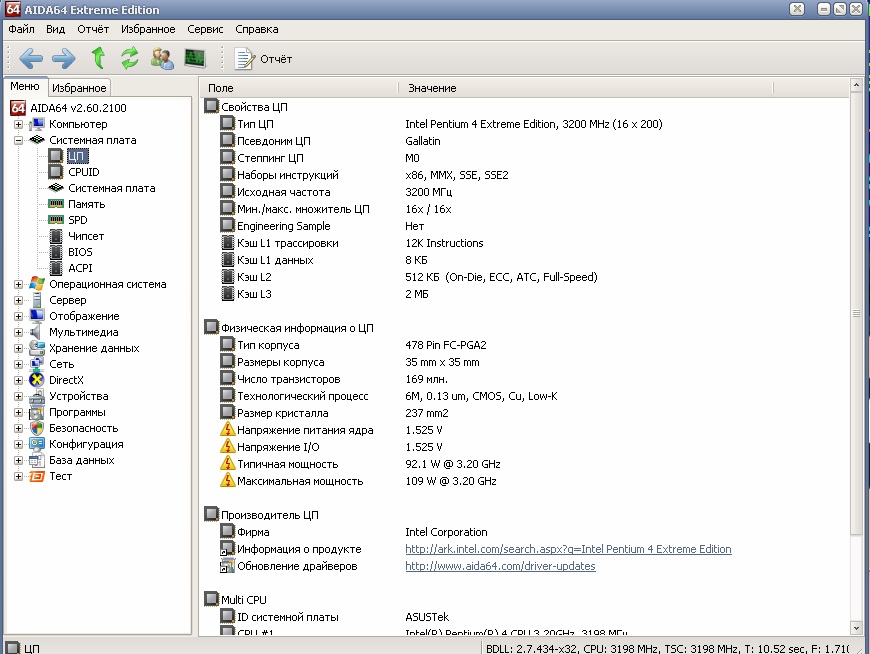The image size is (870, 654).
Task: Open the Сервис menu
Action: point(205,29)
